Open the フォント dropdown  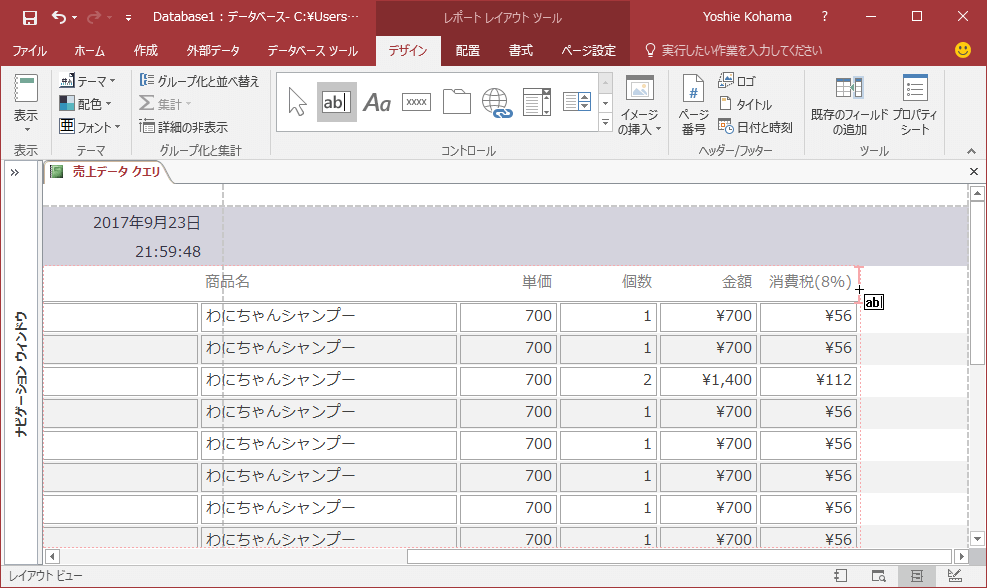[x=89, y=127]
